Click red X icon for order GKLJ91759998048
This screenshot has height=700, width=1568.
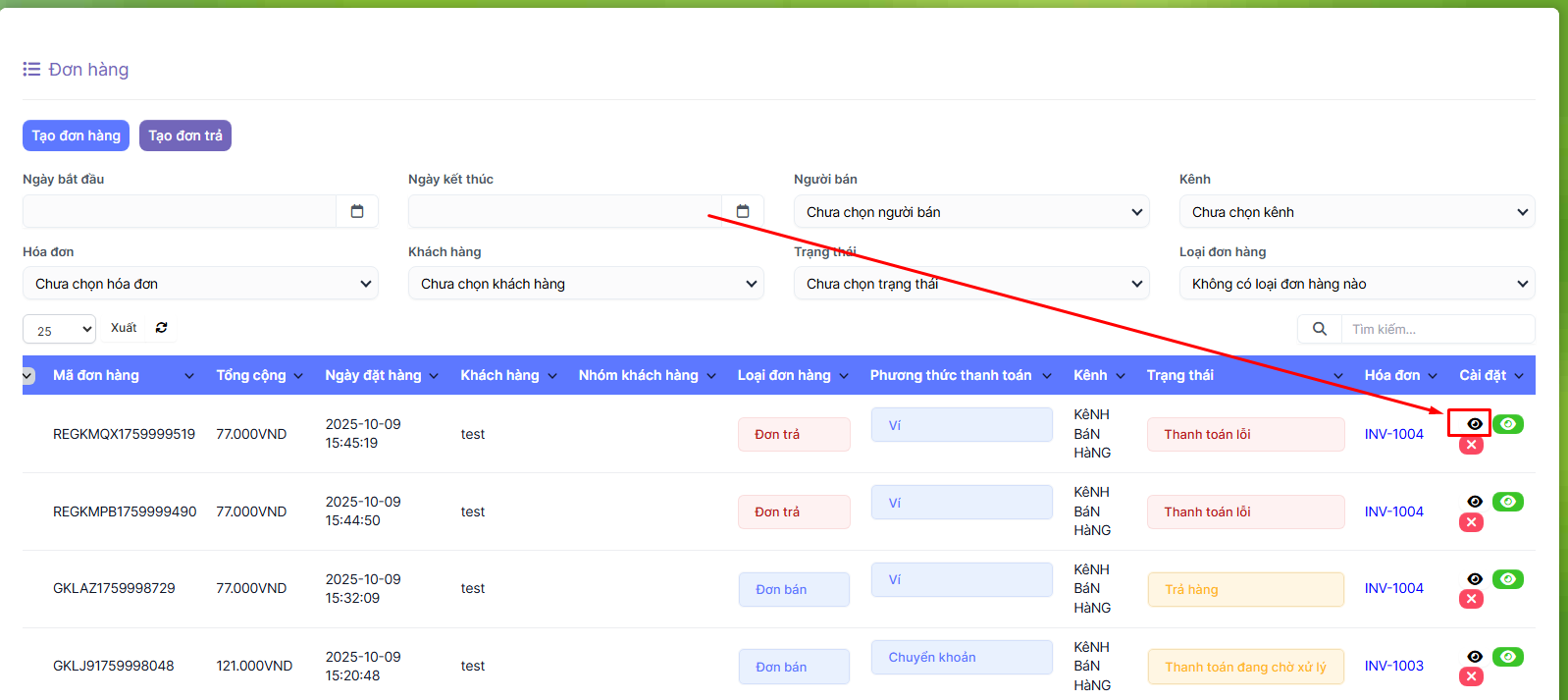point(1471,676)
